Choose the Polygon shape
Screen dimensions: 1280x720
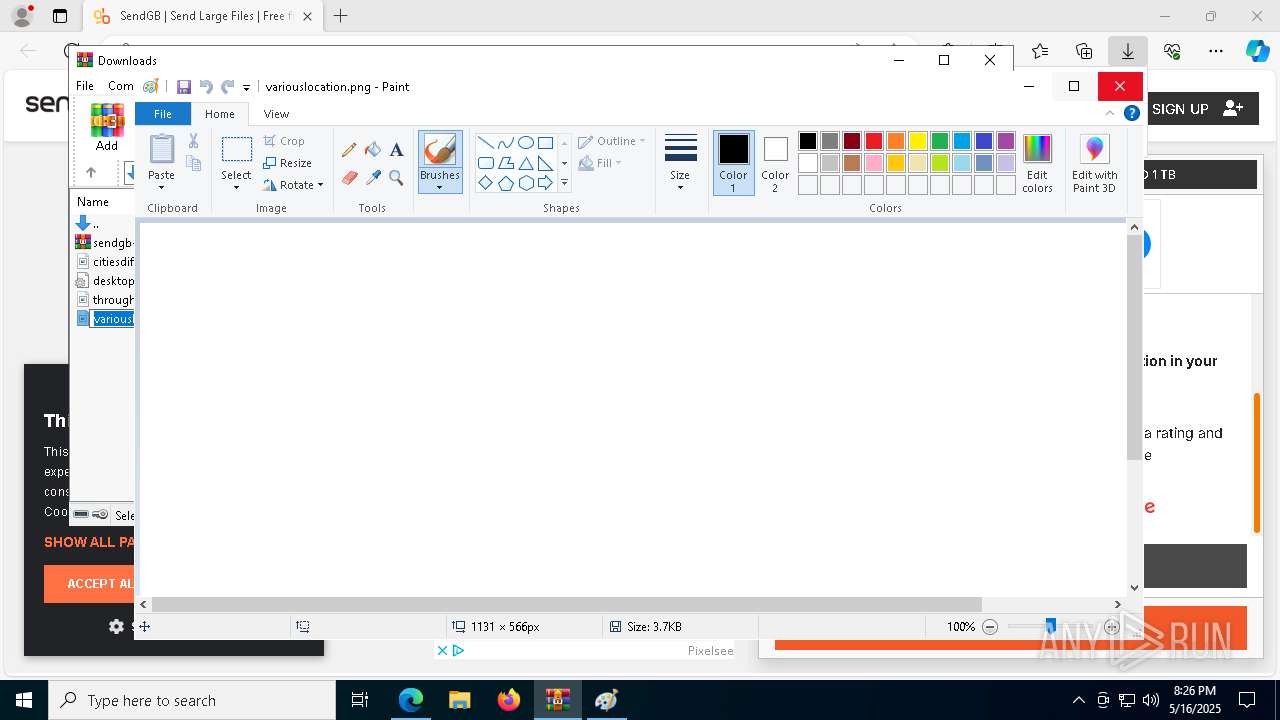click(x=505, y=163)
